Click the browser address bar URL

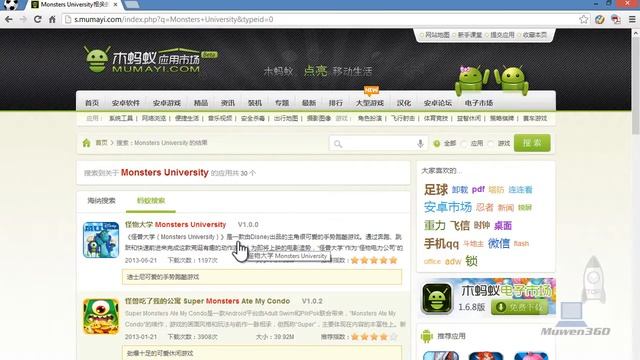coord(173,19)
